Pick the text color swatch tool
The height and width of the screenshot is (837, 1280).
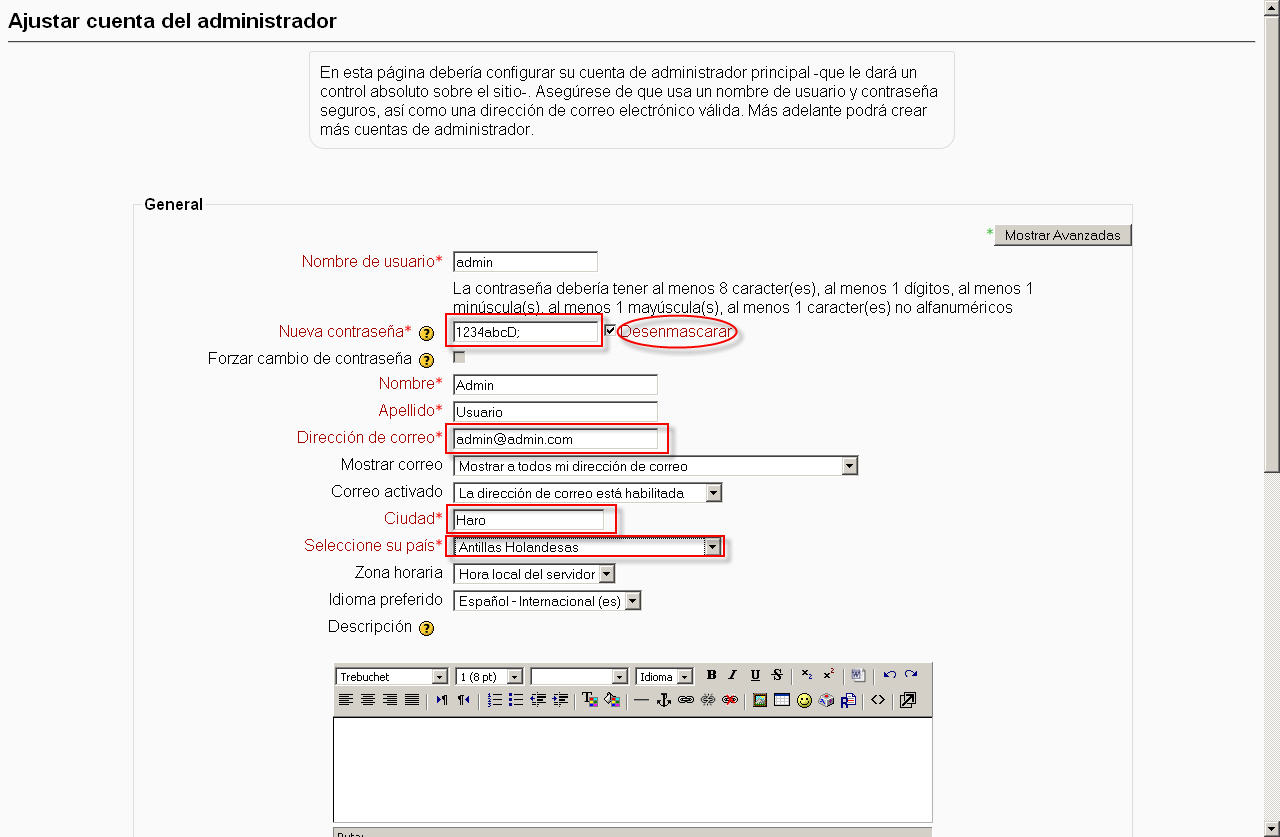pos(590,700)
